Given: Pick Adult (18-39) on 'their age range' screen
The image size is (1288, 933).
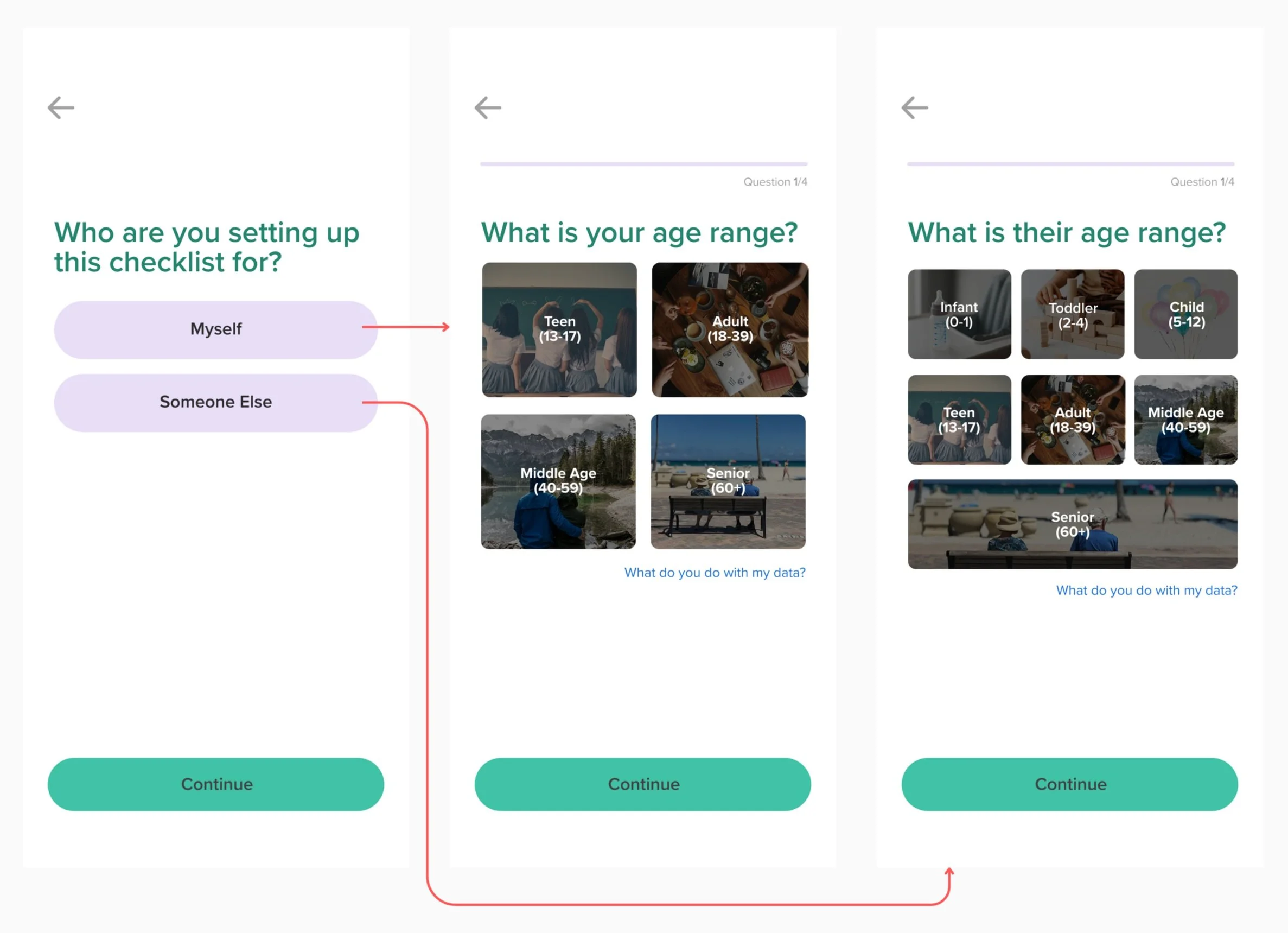Looking at the screenshot, I should click(1072, 420).
